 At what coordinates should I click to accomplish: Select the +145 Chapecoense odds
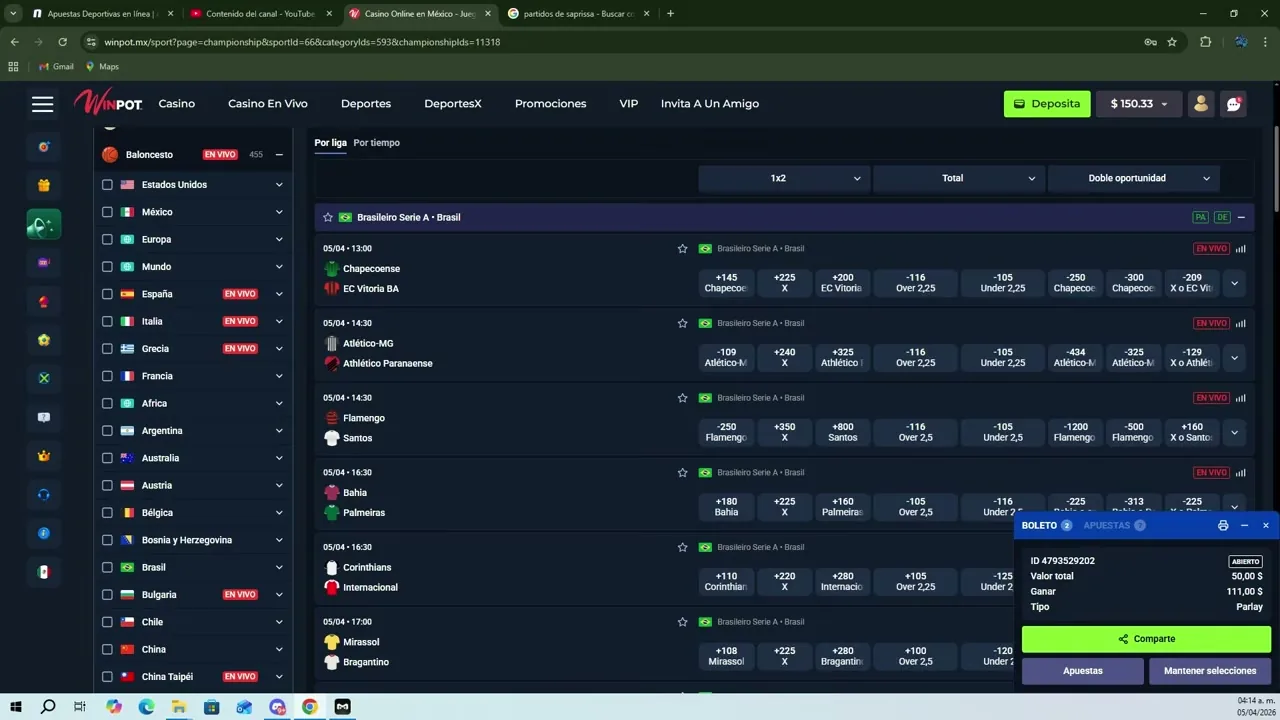[x=726, y=283]
